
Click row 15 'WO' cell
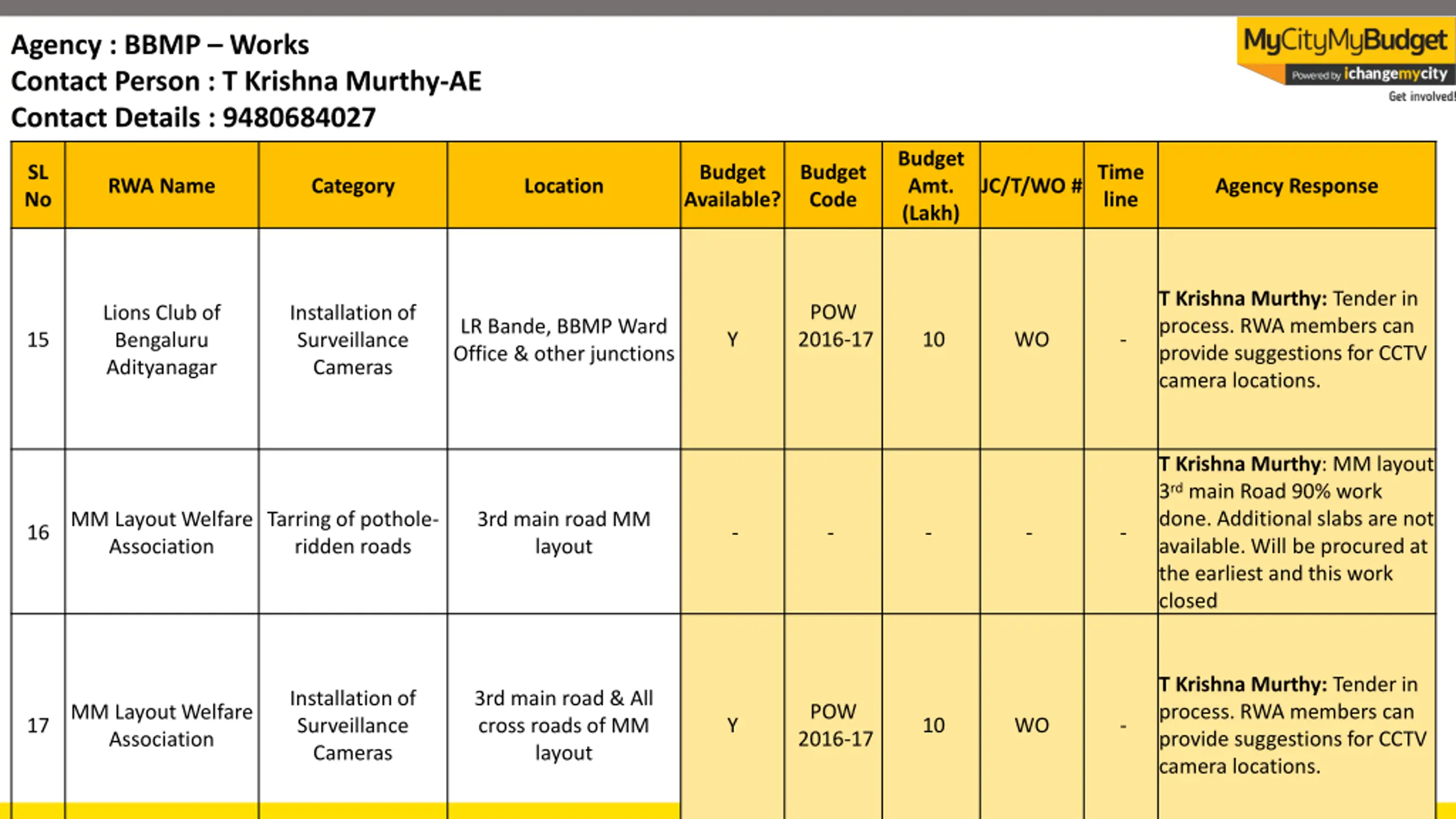point(1032,339)
